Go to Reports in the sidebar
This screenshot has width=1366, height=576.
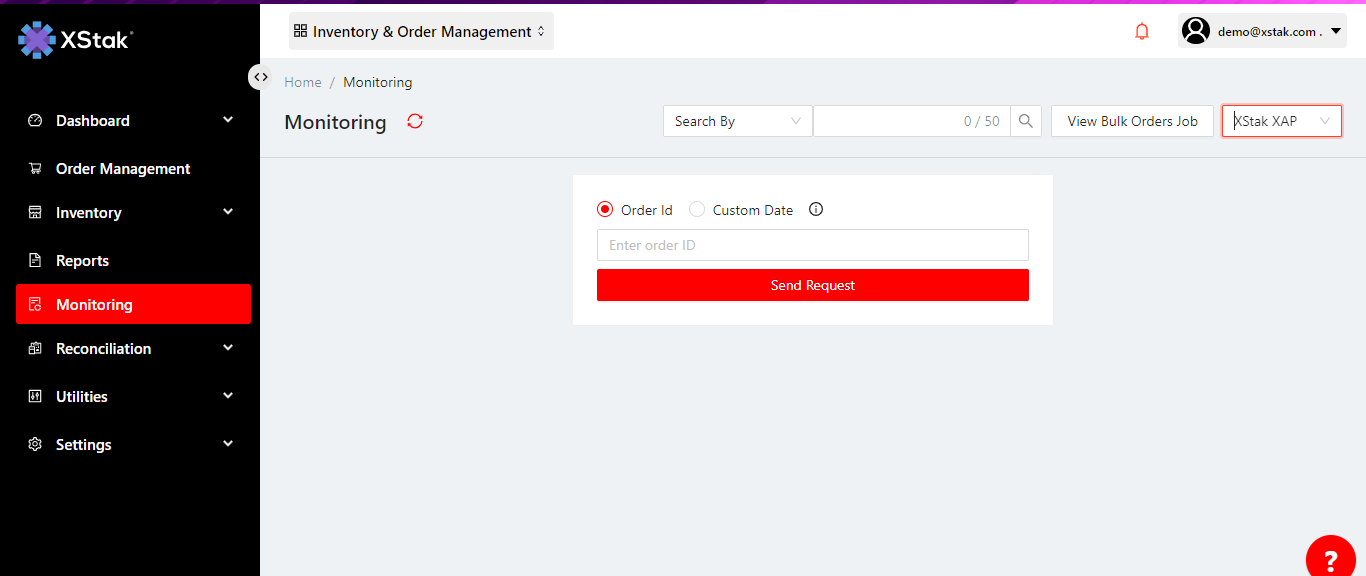pyautogui.click(x=82, y=261)
